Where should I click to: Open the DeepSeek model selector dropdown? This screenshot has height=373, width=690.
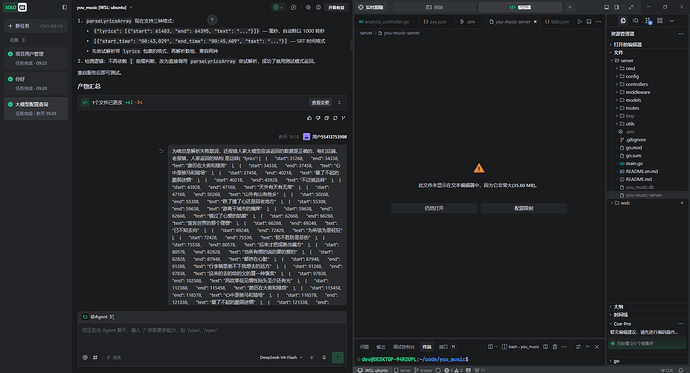click(x=281, y=357)
